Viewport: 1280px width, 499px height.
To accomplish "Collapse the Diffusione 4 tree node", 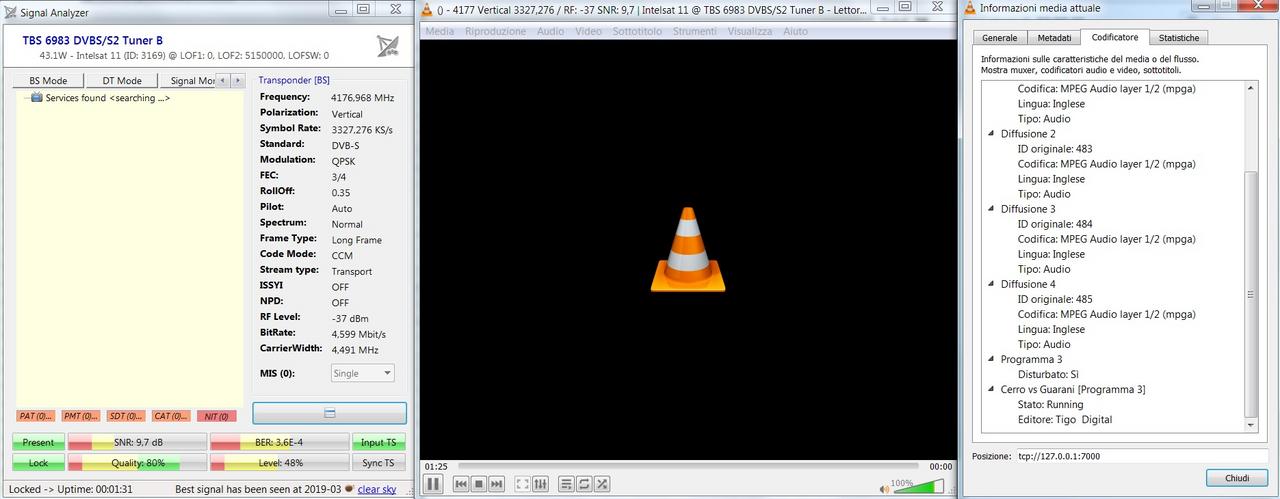I will click(x=991, y=284).
